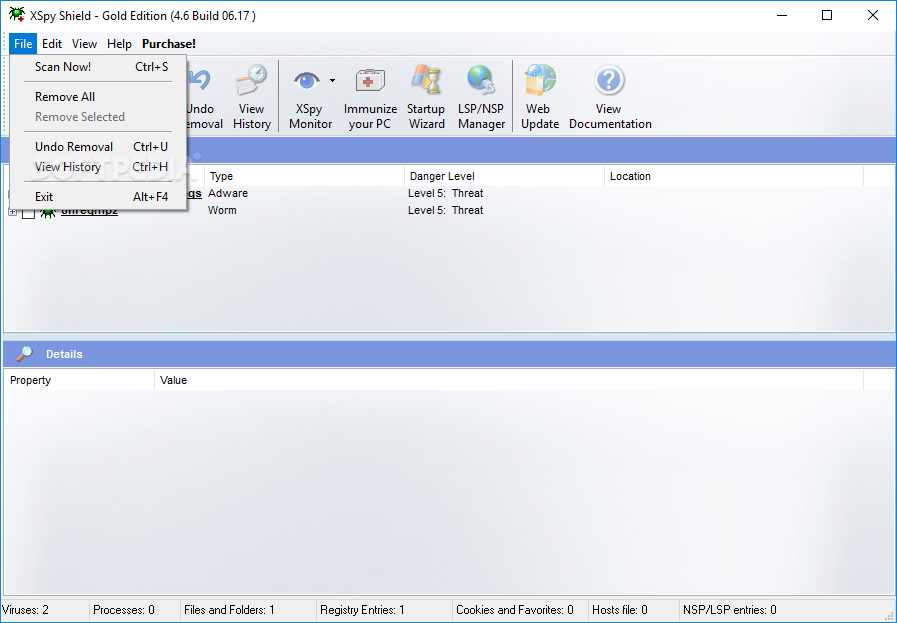Select Scan Now! from File menu
The image size is (897, 623).
[x=98, y=67]
